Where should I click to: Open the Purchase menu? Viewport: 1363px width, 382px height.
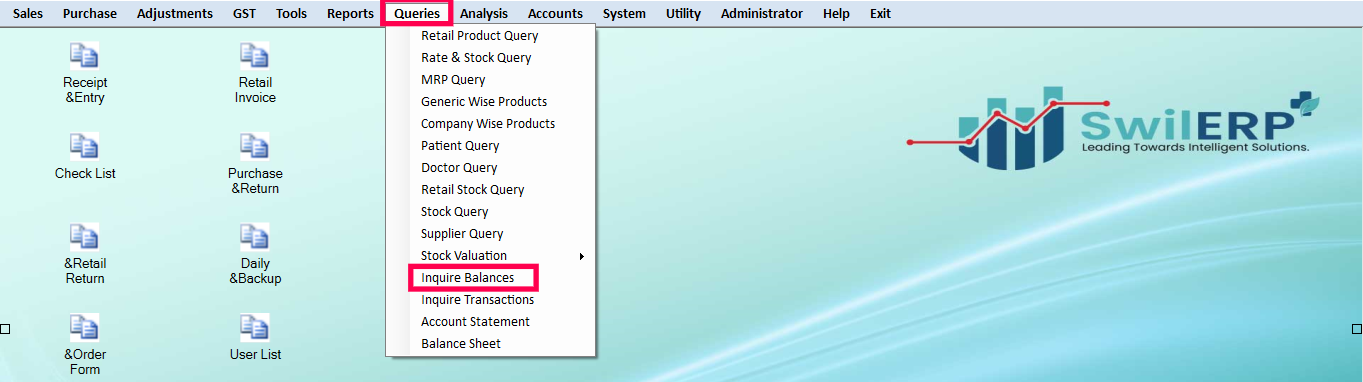click(x=90, y=14)
